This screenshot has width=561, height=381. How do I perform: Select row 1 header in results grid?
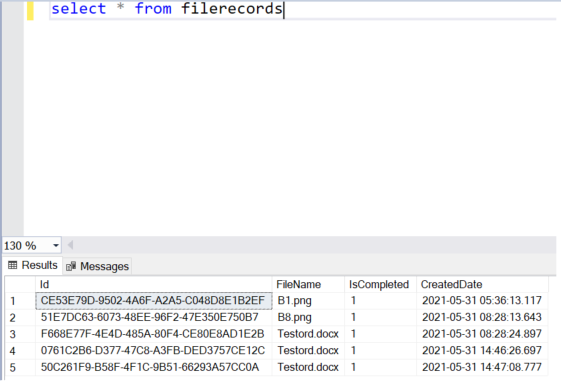click(x=20, y=301)
